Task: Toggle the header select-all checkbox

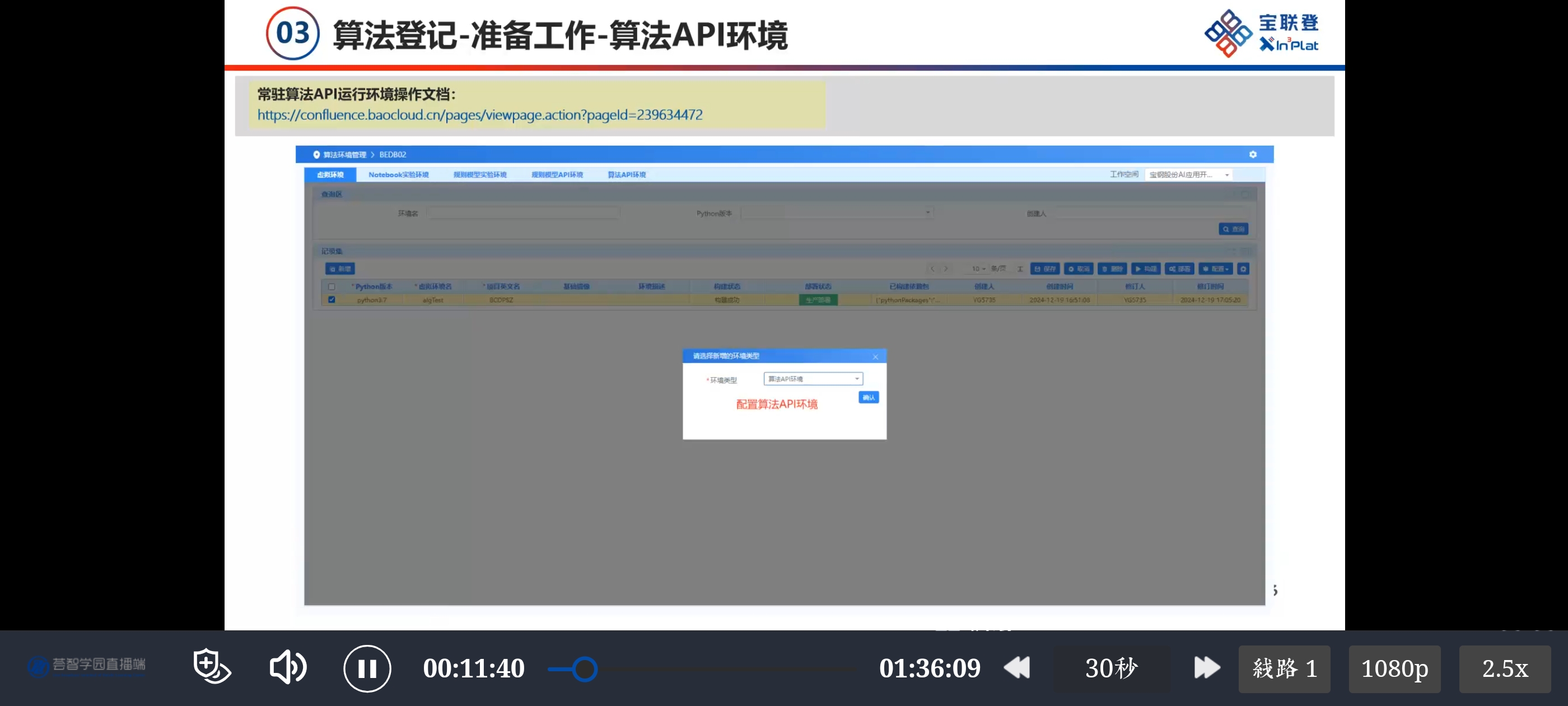Action: click(x=332, y=286)
